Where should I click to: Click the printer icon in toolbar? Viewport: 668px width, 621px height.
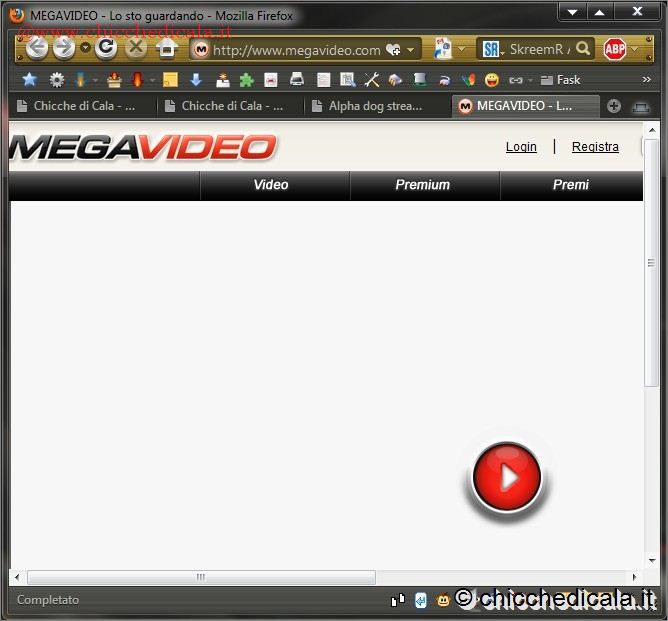[297, 80]
